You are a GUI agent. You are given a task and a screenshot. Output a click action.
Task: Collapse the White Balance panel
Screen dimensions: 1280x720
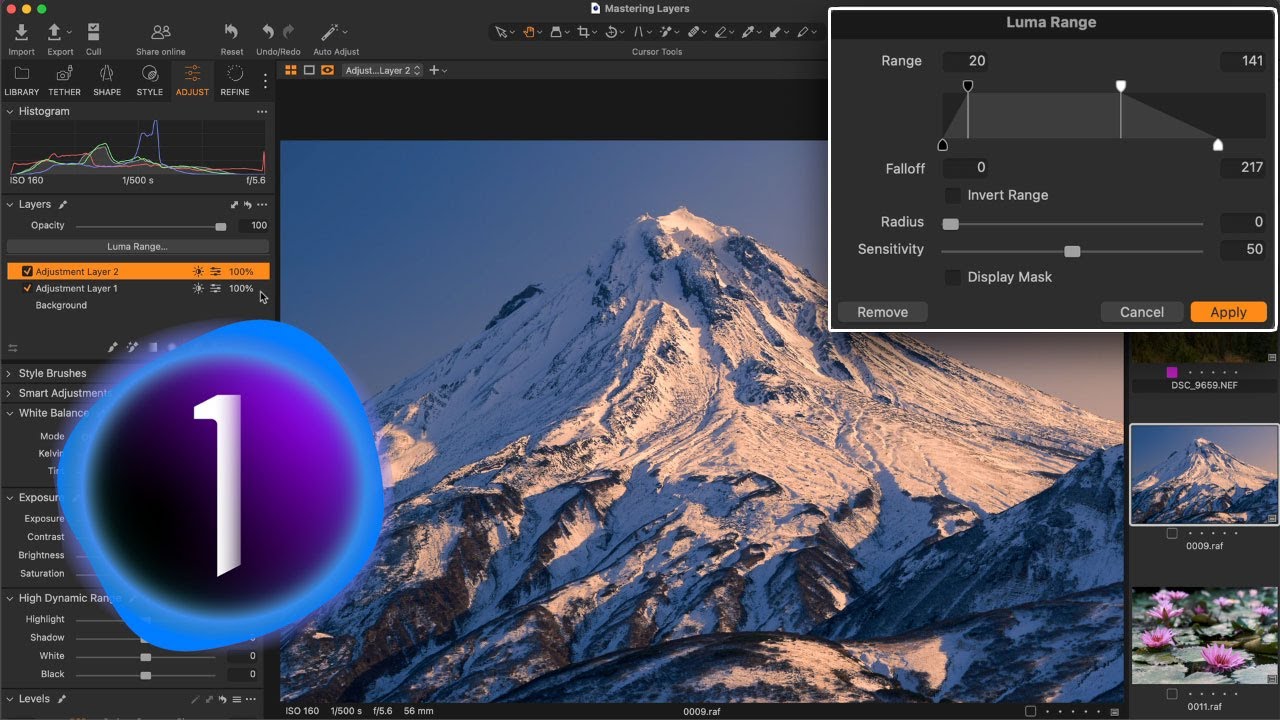(x=9, y=413)
